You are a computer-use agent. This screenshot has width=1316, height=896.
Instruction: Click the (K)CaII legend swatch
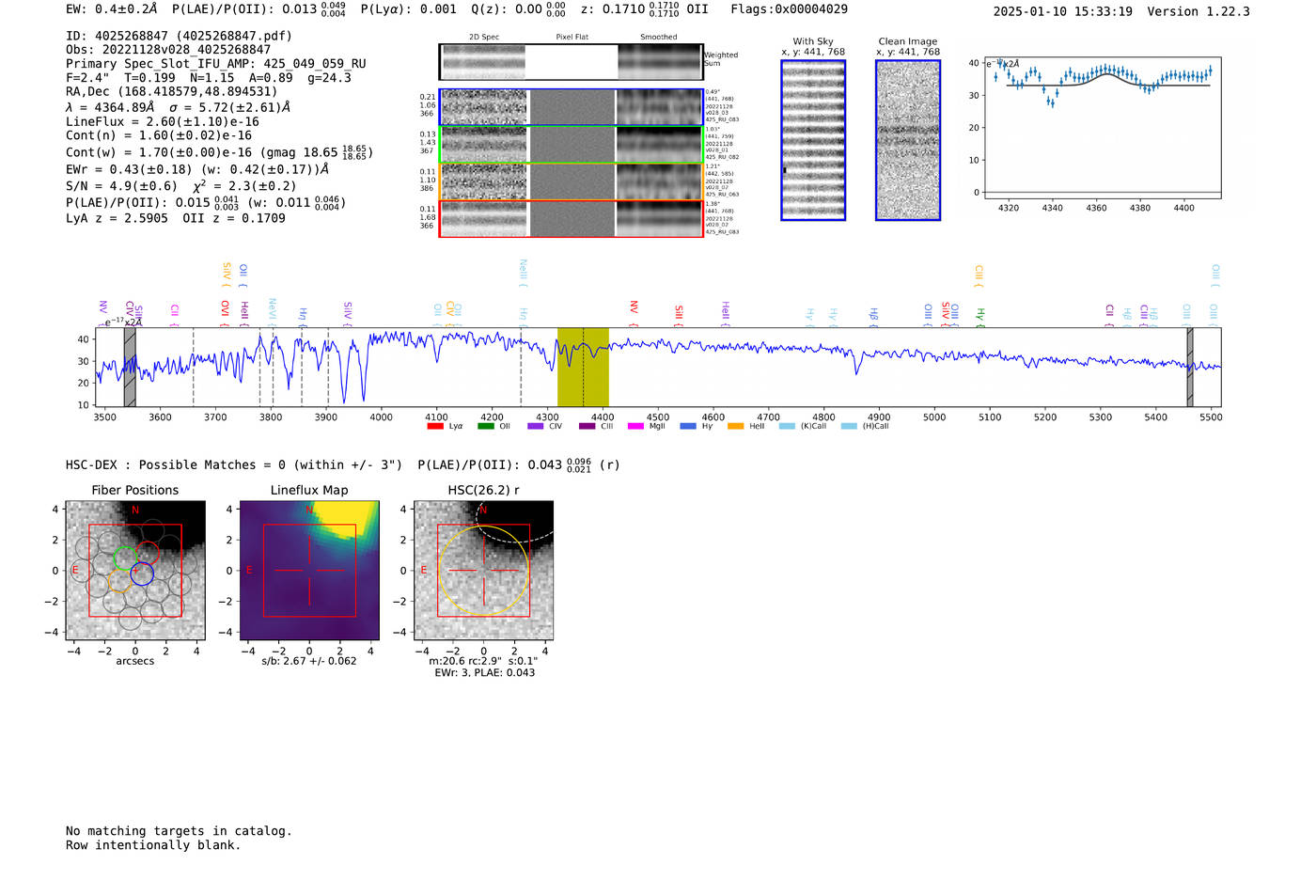click(x=787, y=426)
